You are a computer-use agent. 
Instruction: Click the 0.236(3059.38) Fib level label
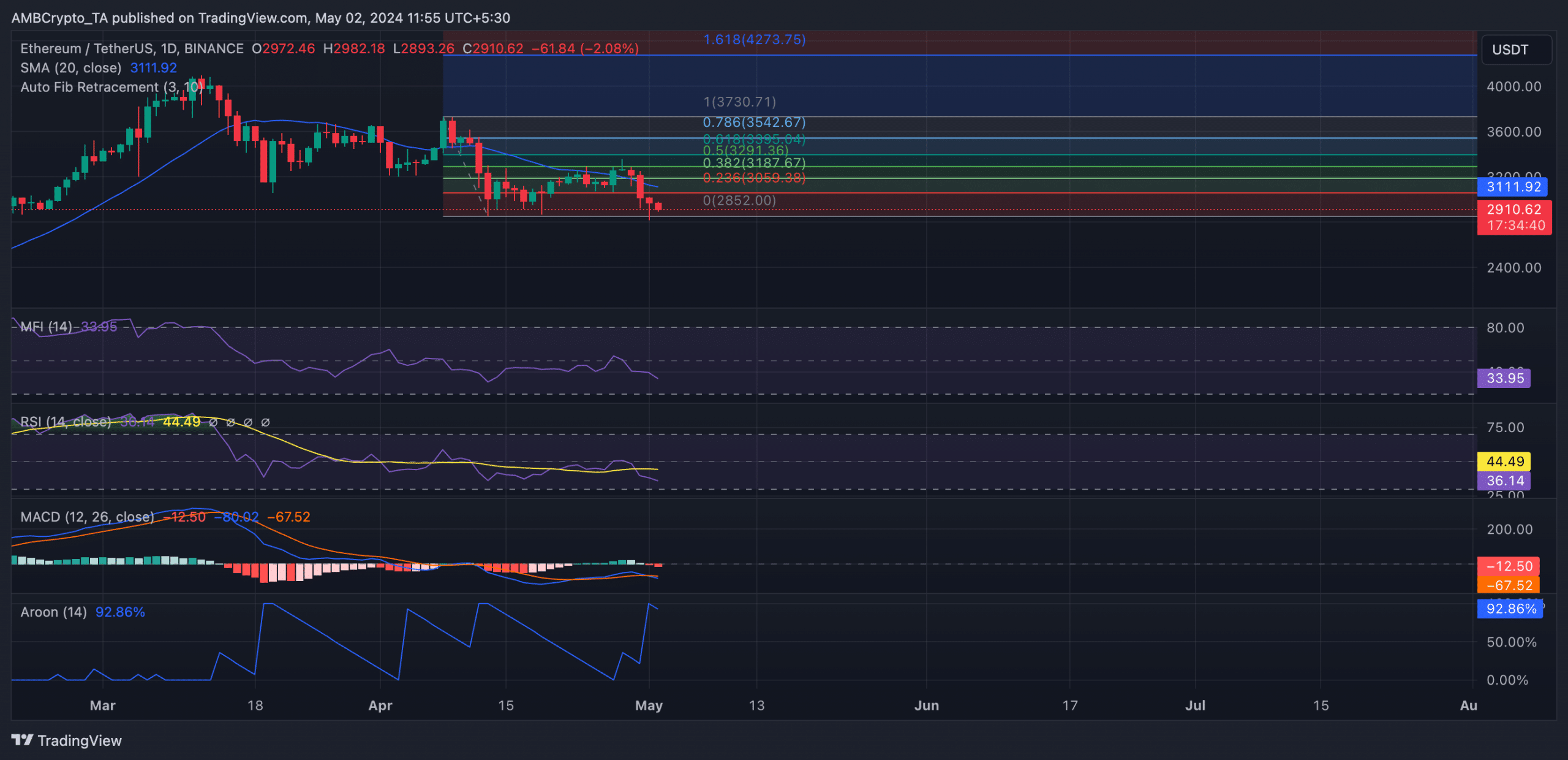pyautogui.click(x=754, y=178)
